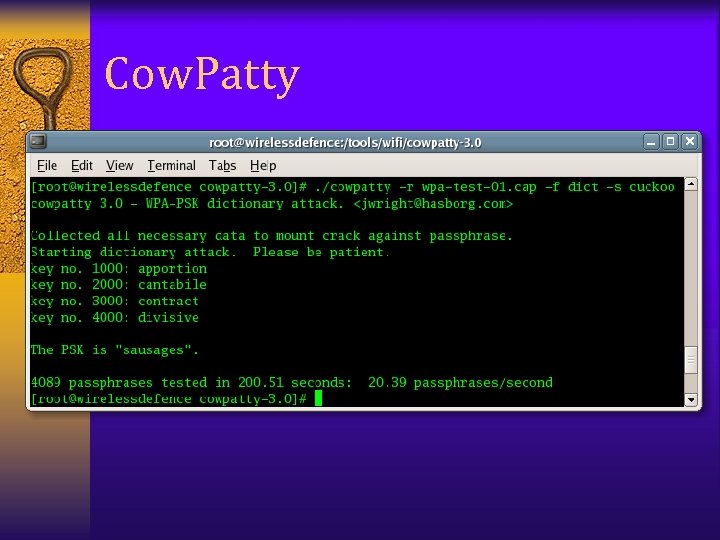This screenshot has height=540, width=720.
Task: Click the text "key no. 2000: cantabile"
Action: coord(119,285)
